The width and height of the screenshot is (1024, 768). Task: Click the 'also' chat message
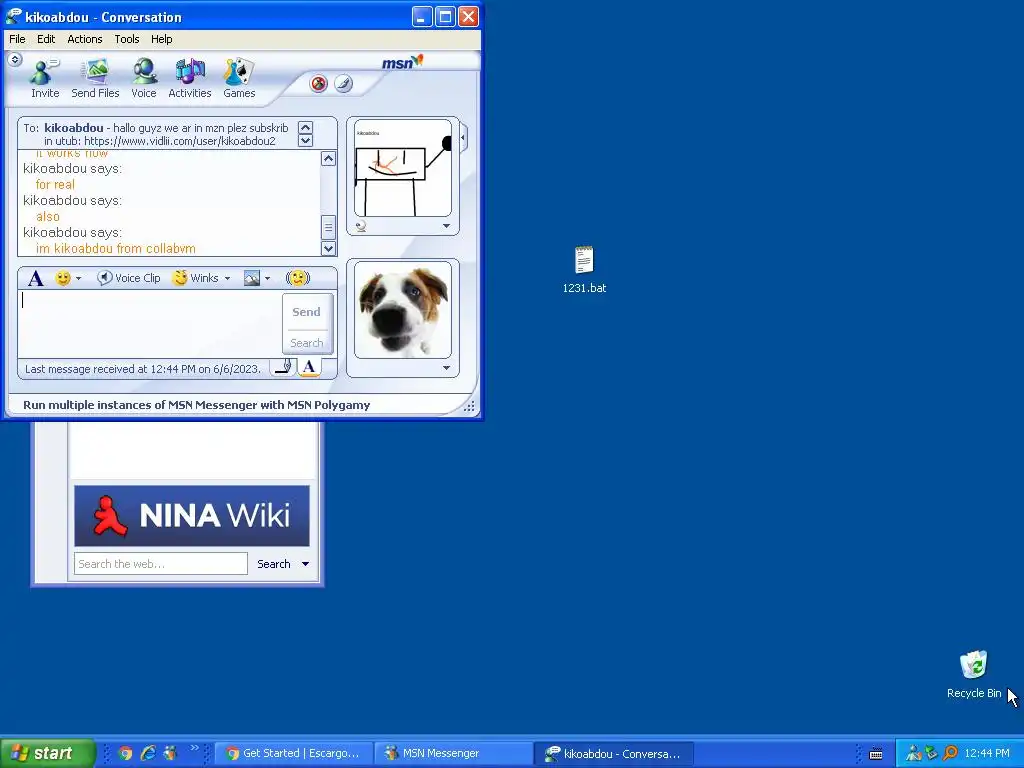point(48,216)
